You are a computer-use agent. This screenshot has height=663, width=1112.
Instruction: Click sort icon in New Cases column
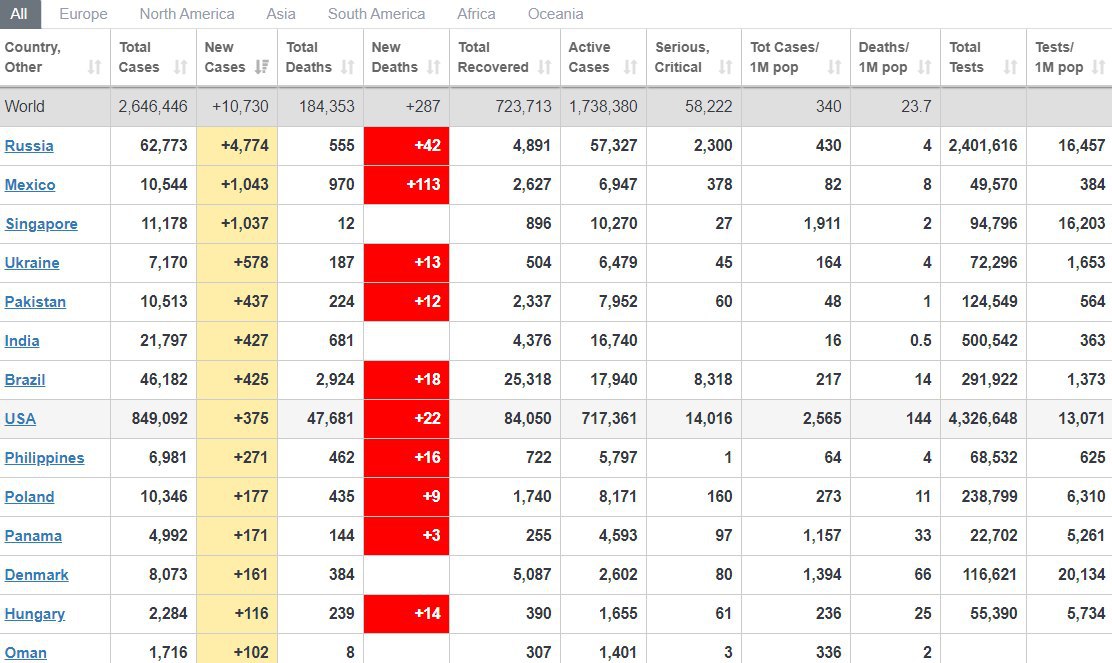(261, 67)
